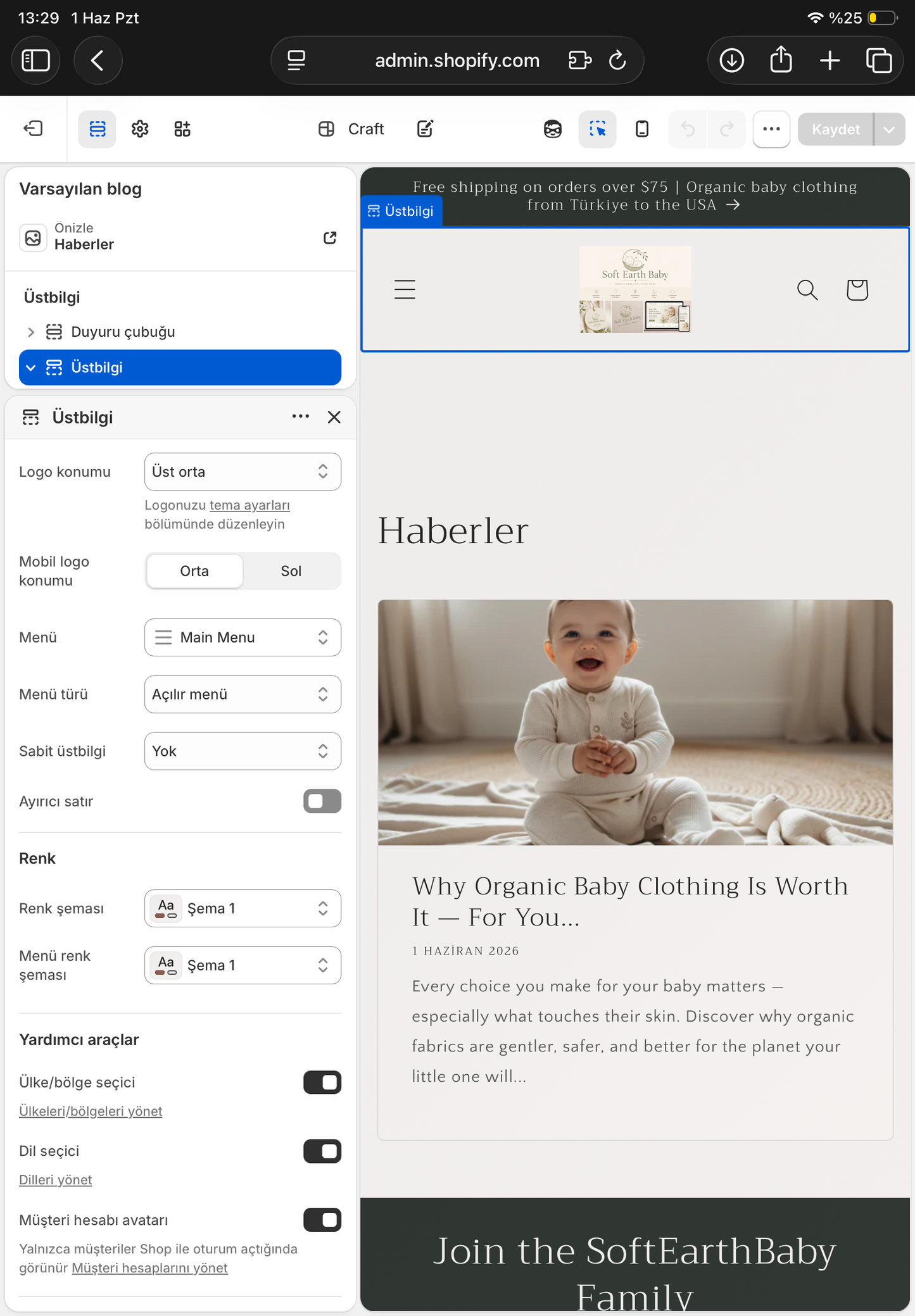The image size is (915, 1316).
Task: Expand the Duyuru çubuğu section
Action: pyautogui.click(x=30, y=332)
